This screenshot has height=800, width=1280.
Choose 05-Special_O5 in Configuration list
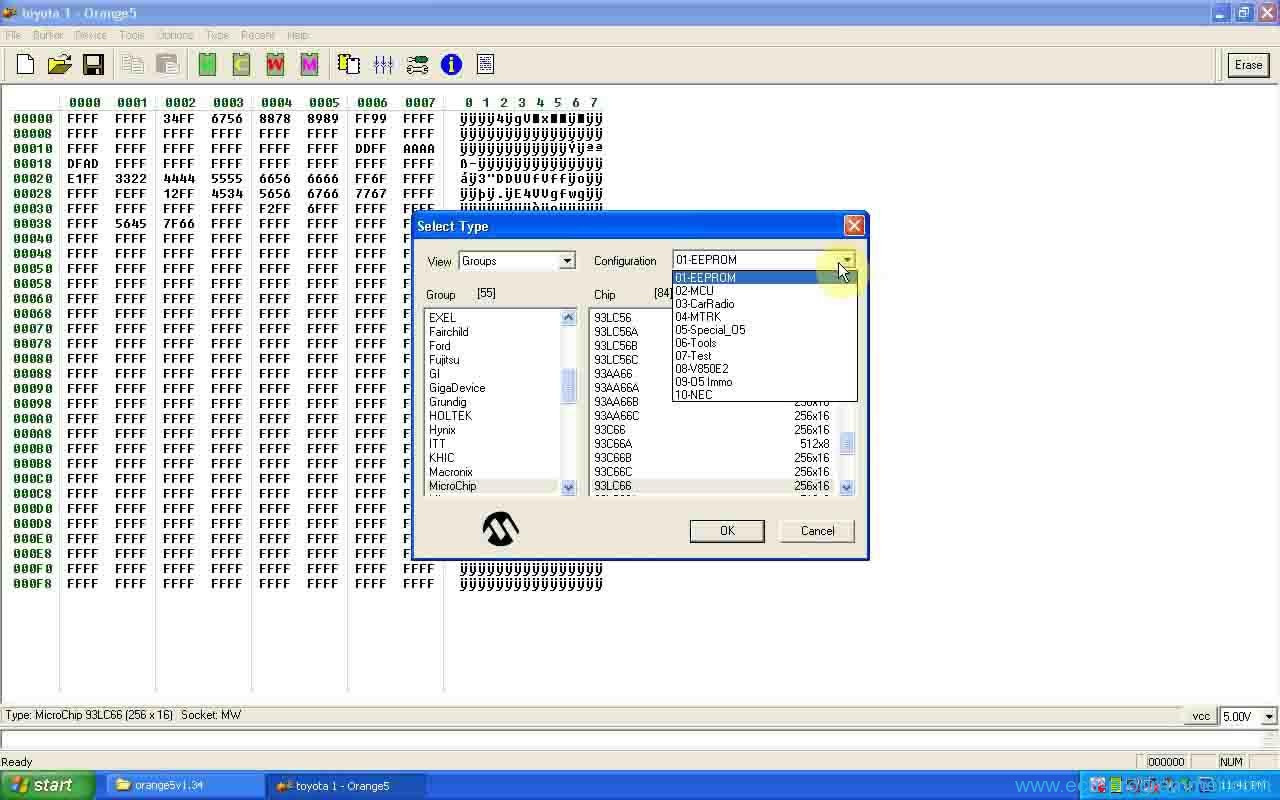[765, 330]
